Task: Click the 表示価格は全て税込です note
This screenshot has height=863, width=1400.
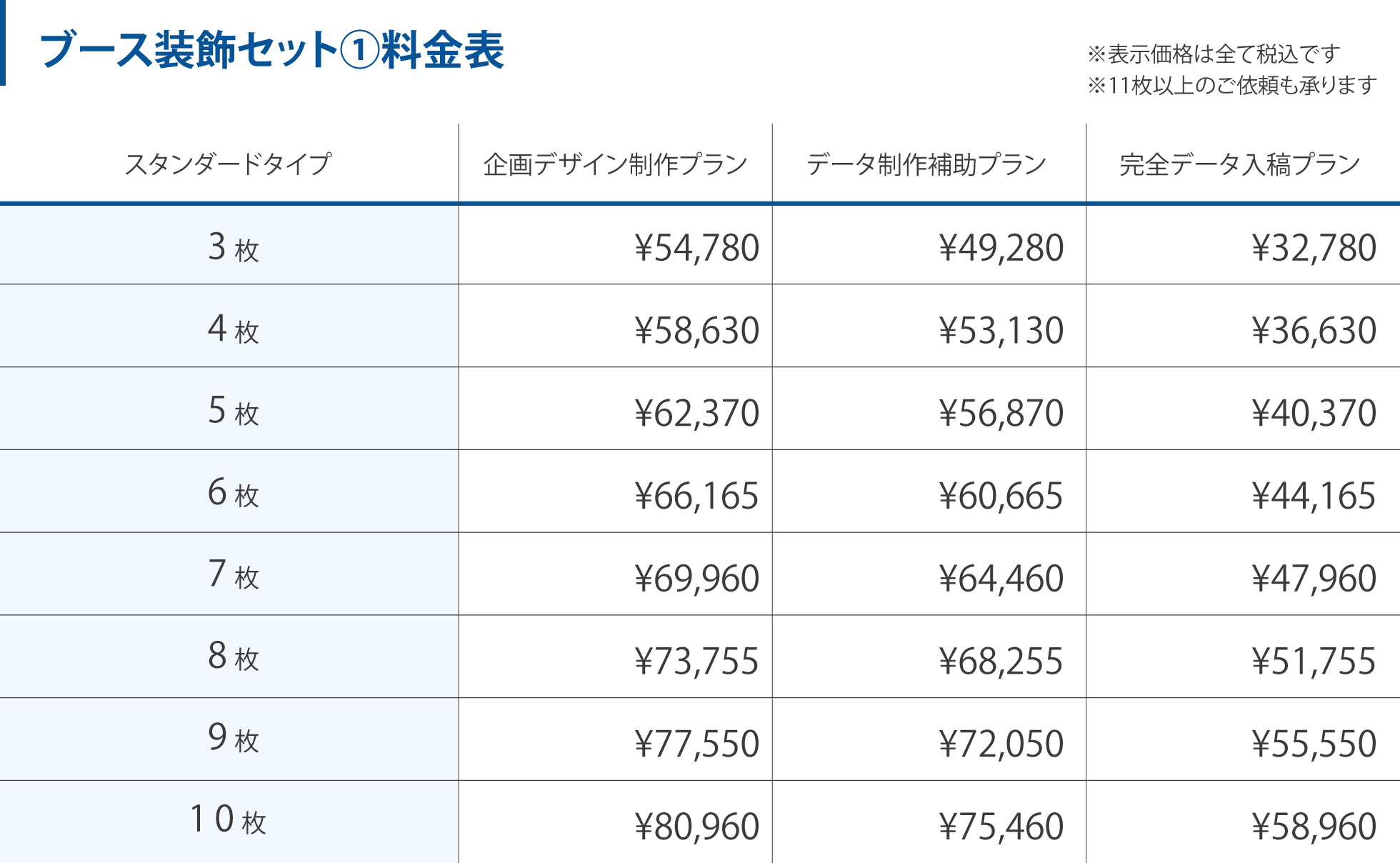Action: coord(1213,54)
